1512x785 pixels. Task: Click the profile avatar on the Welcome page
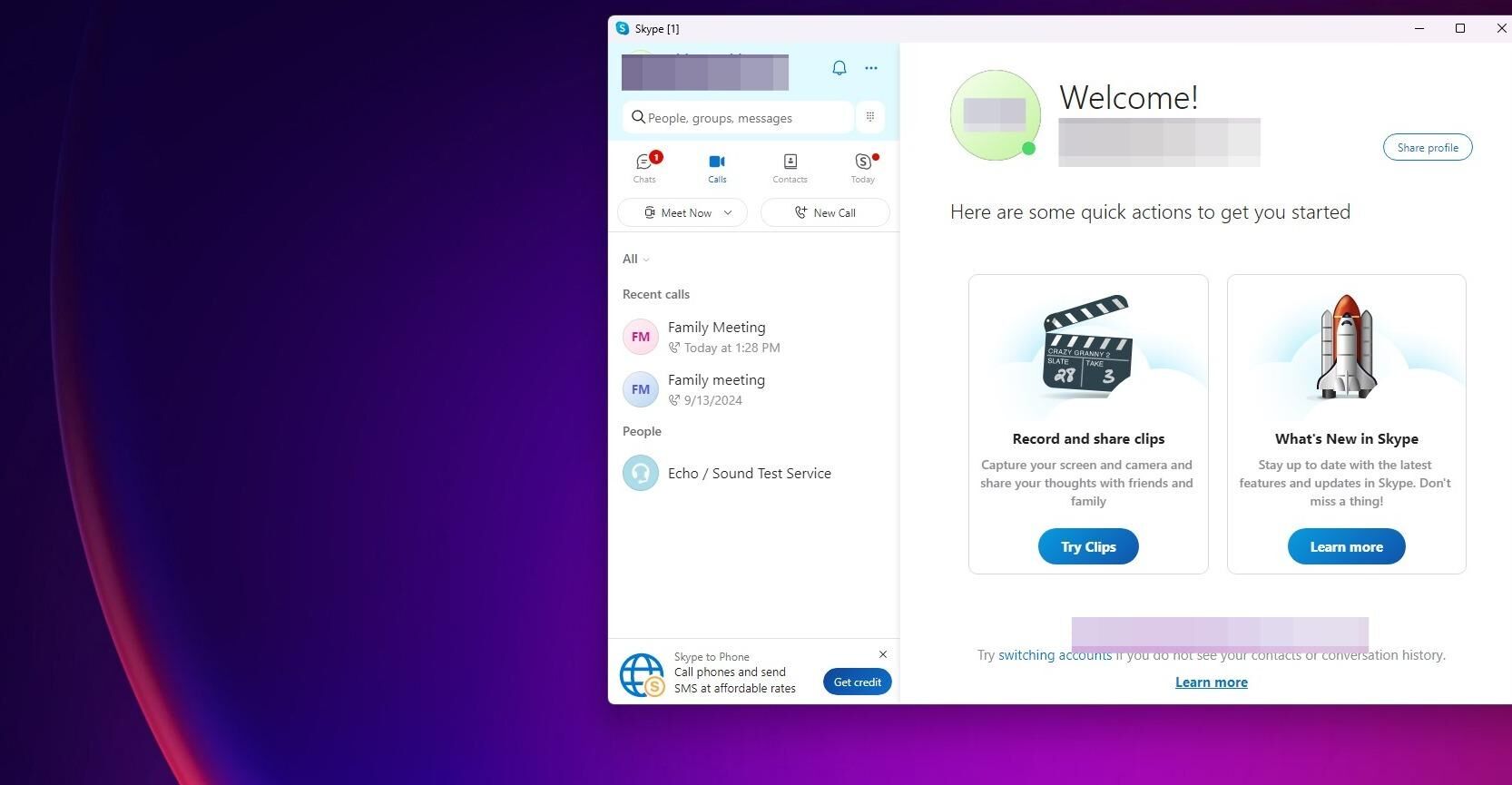[x=996, y=115]
